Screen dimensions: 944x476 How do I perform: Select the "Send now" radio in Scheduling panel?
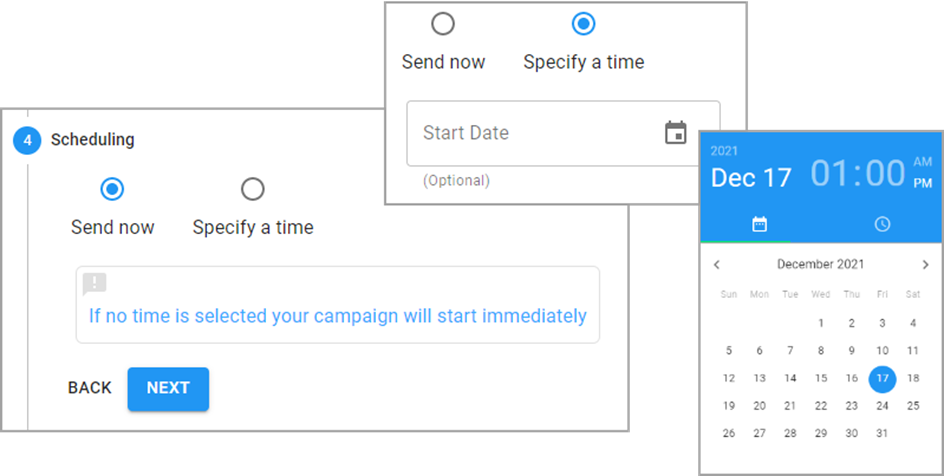(112, 190)
